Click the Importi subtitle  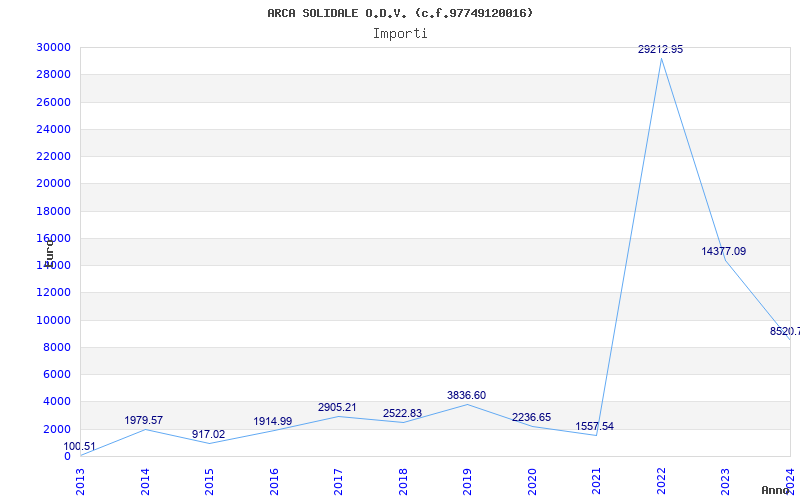[400, 34]
